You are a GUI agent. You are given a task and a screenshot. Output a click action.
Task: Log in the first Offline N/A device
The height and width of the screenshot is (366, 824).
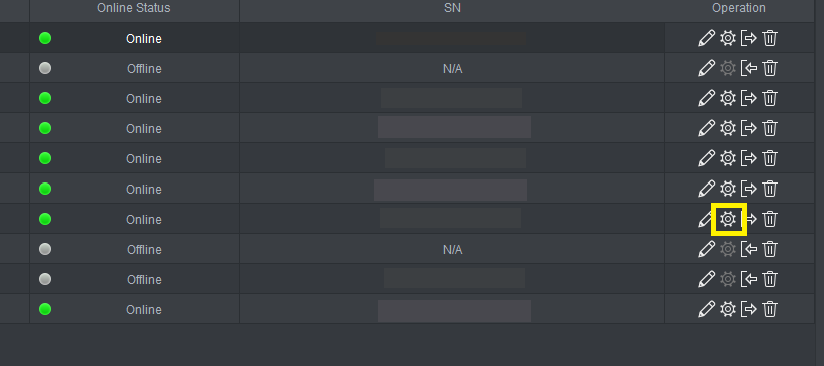[748, 68]
